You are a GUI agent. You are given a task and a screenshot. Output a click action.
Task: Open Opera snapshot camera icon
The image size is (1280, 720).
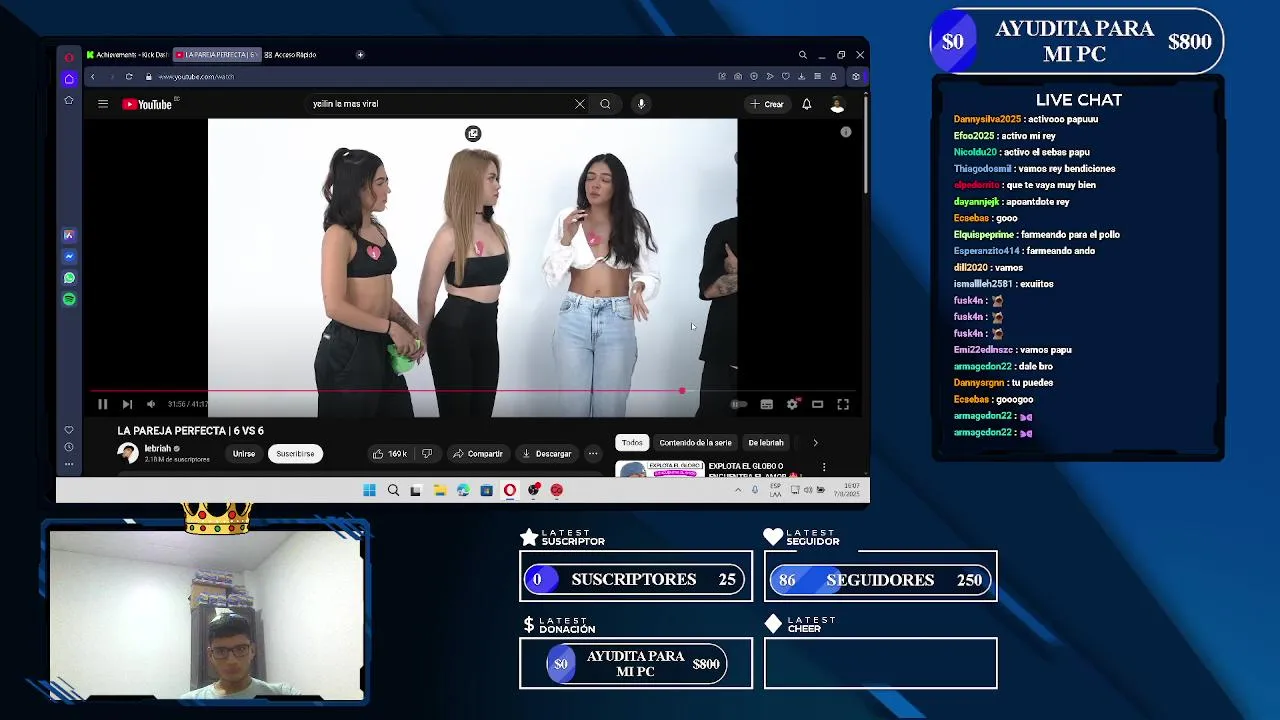(x=738, y=77)
